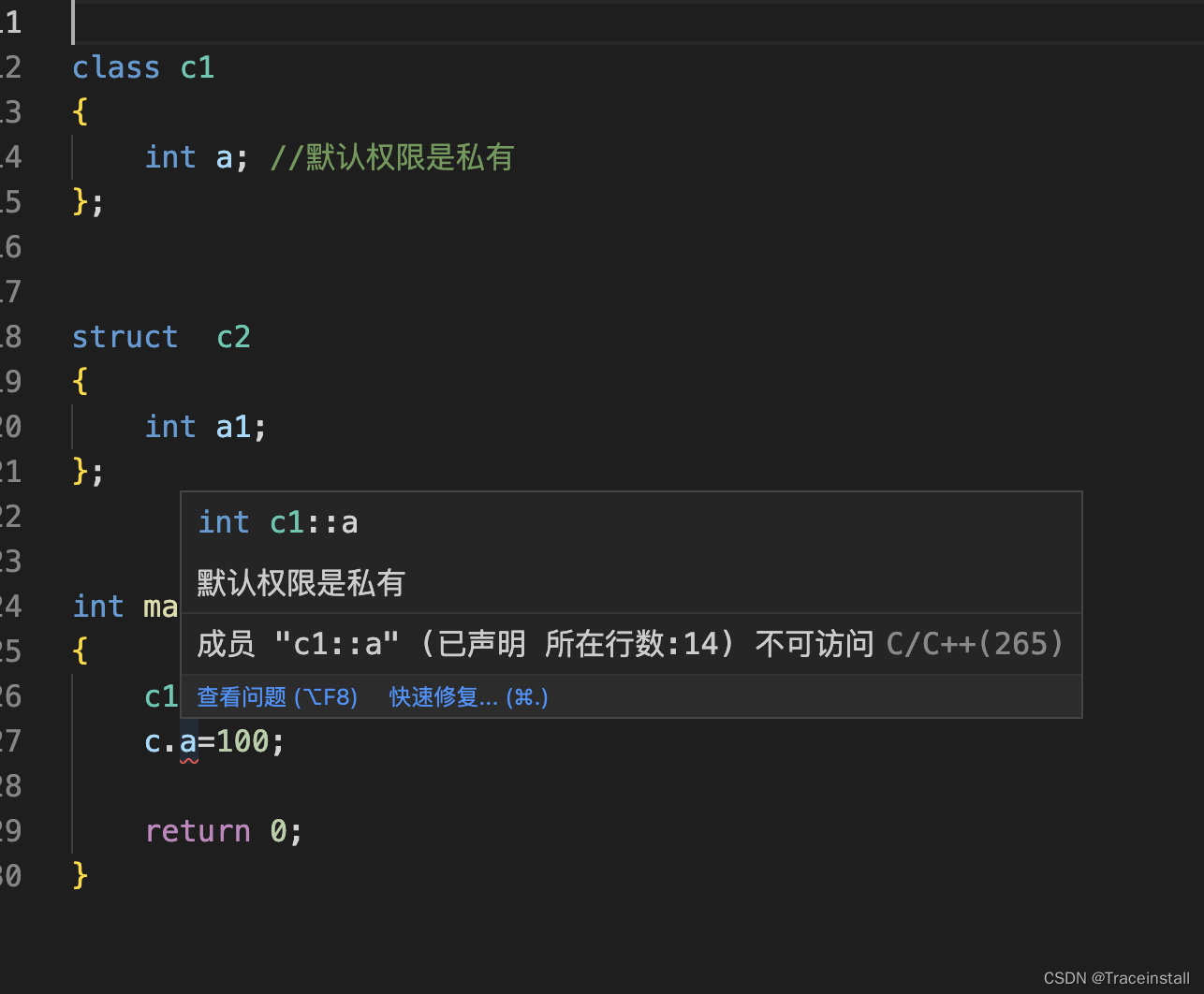Viewport: 1204px width, 994px height.
Task: Click the 'int c1::a' signature in hover popup
Action: coord(278,522)
